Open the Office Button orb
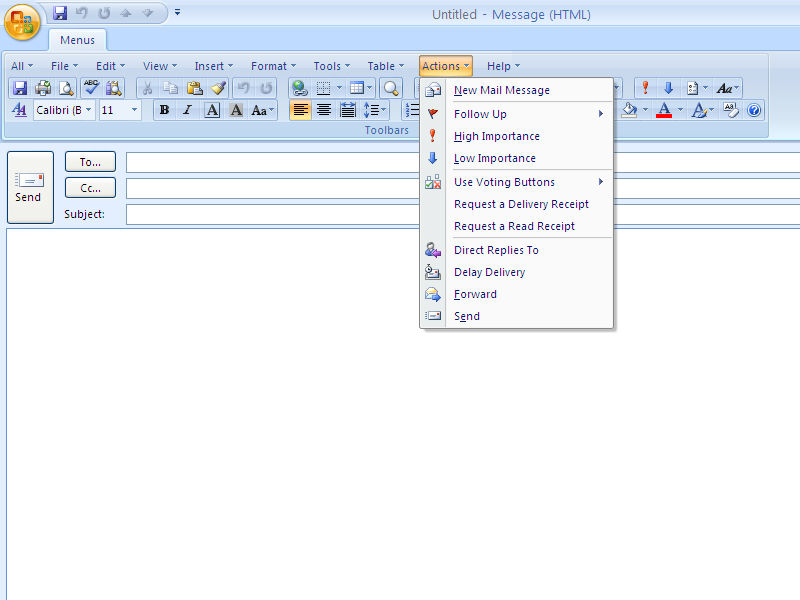The width and height of the screenshot is (800, 600). click(22, 21)
